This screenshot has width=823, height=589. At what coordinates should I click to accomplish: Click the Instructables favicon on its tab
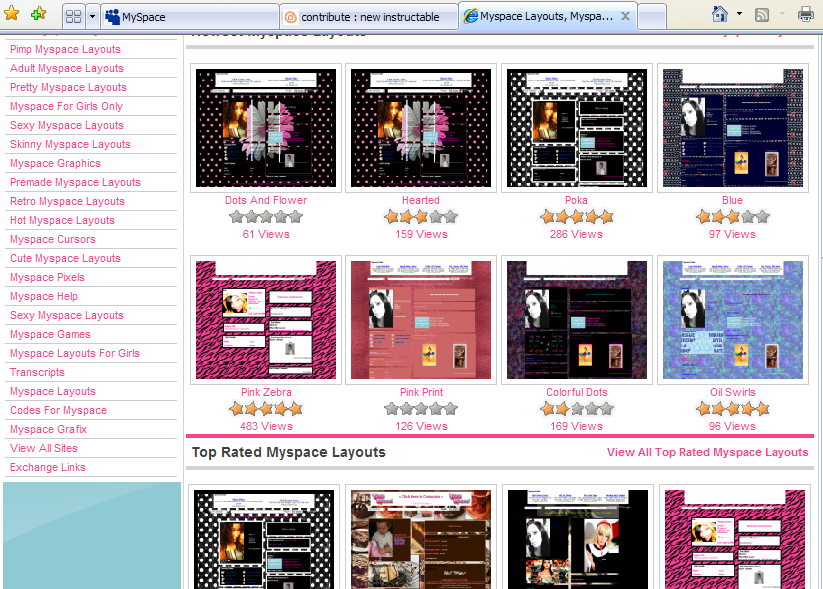click(290, 16)
